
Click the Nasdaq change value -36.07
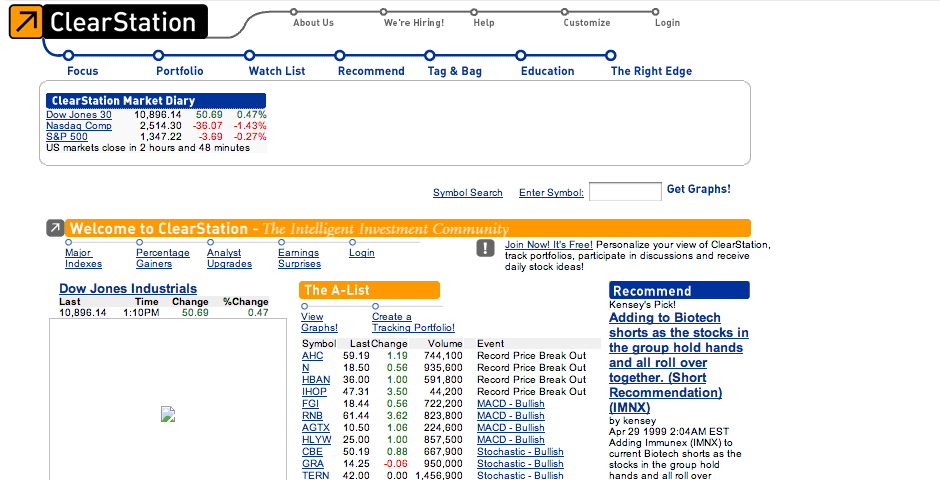tap(207, 125)
